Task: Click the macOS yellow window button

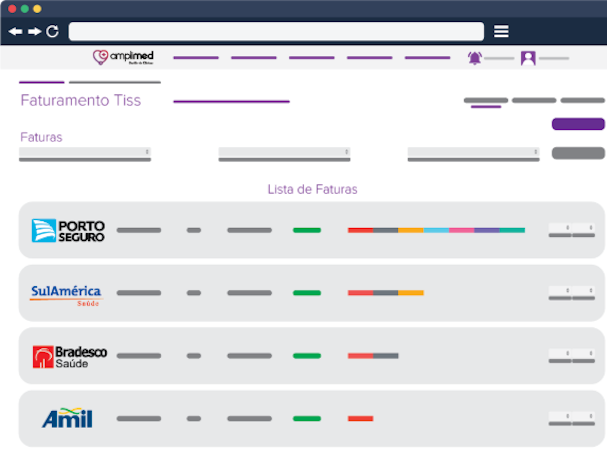Action: 37,9
